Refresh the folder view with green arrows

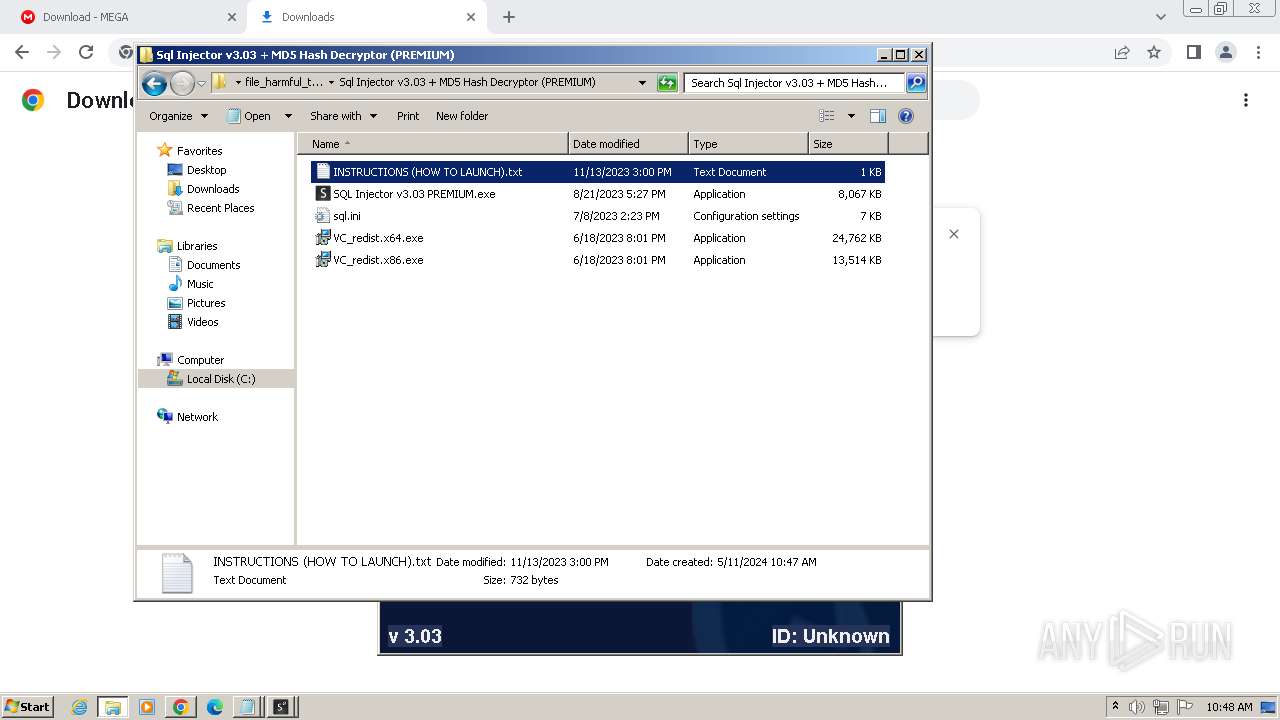[x=667, y=83]
